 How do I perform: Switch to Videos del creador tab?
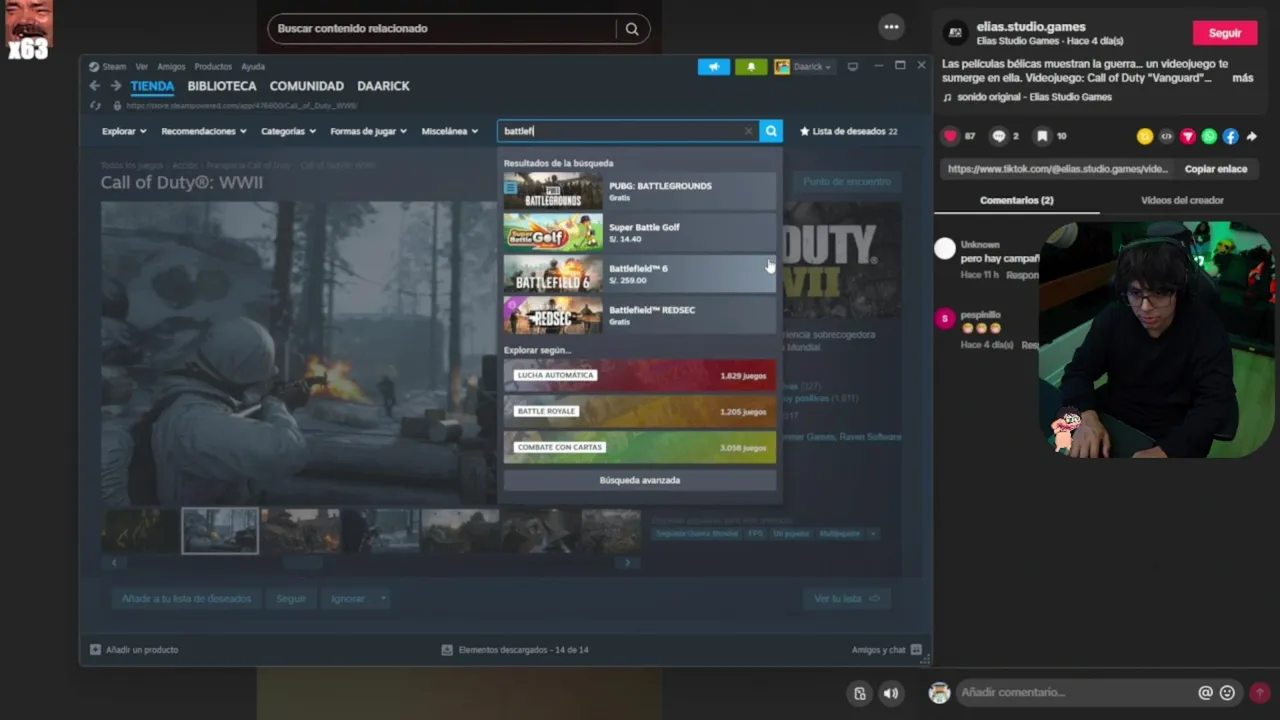point(1182,200)
